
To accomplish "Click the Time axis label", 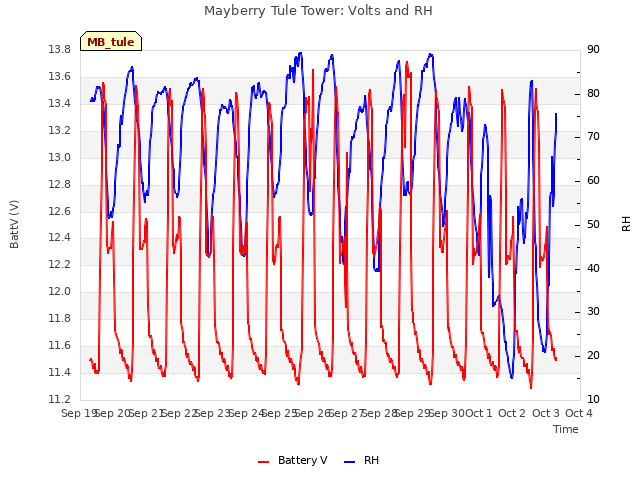I will click(x=566, y=429).
